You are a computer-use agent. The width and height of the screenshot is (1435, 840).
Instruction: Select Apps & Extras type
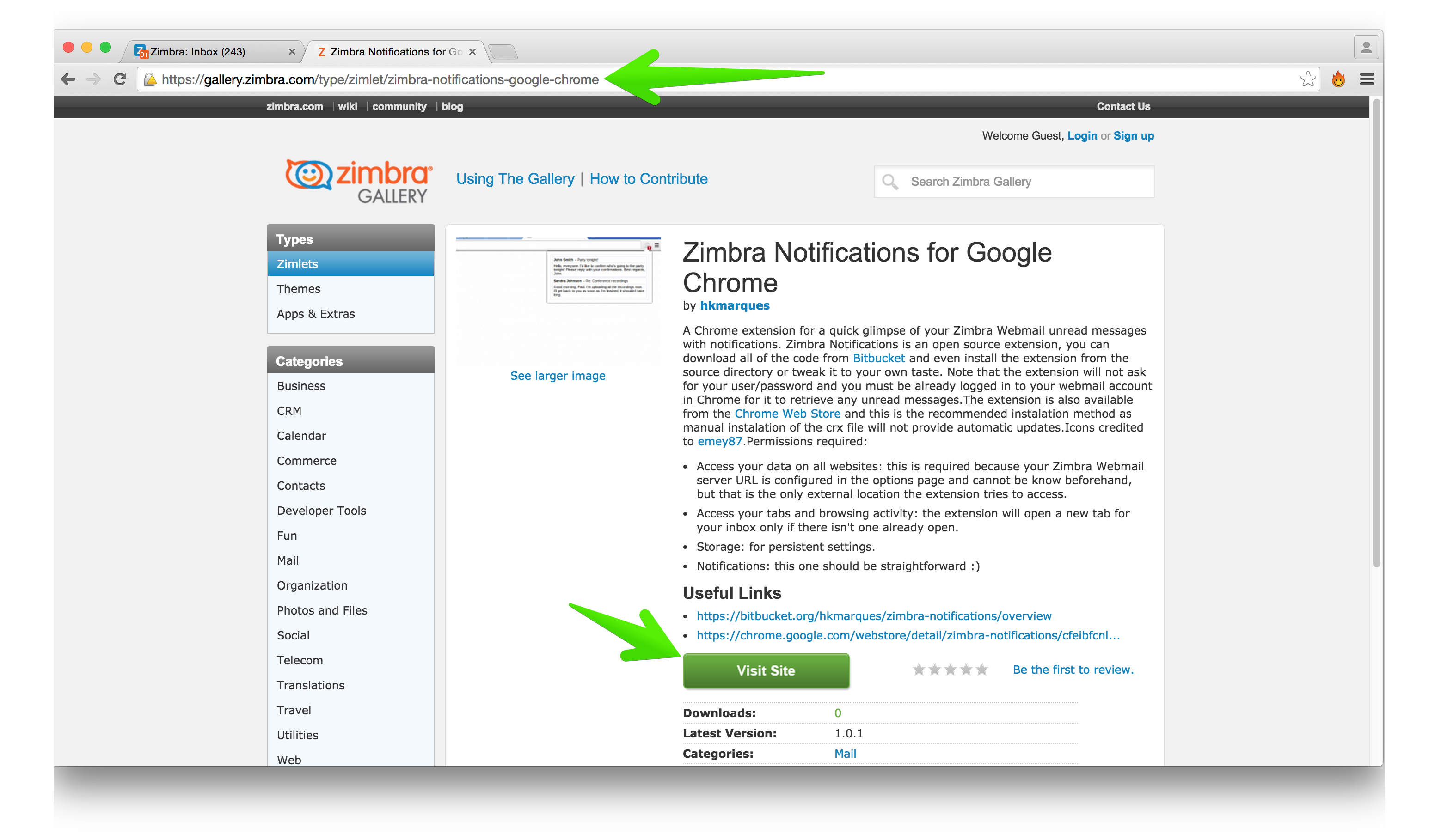(350, 314)
